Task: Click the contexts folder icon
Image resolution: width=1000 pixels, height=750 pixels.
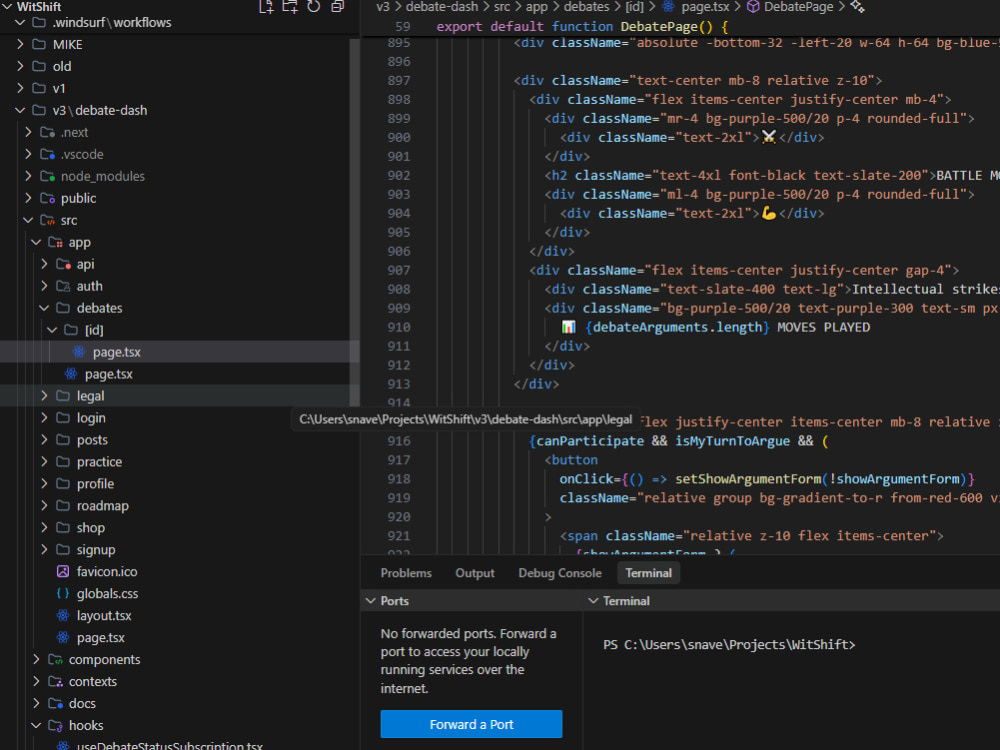Action: coord(55,681)
